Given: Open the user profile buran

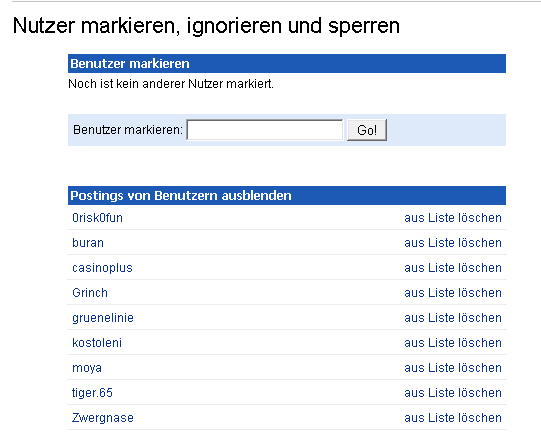Looking at the screenshot, I should click(88, 243).
